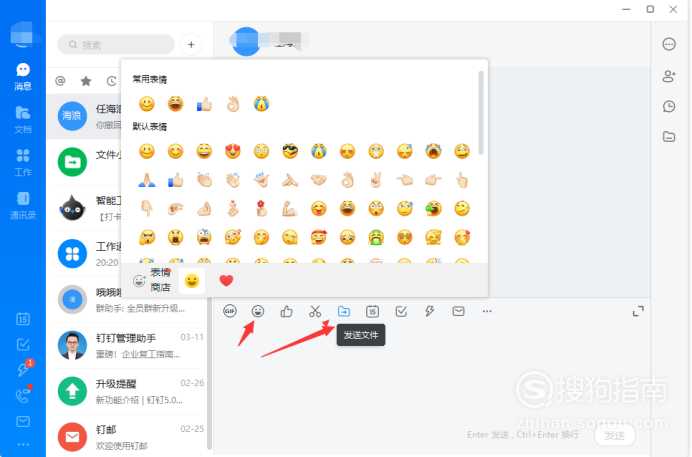The width and height of the screenshot is (692, 457).
Task: Click the emoji panel scrollbar
Action: point(481,113)
